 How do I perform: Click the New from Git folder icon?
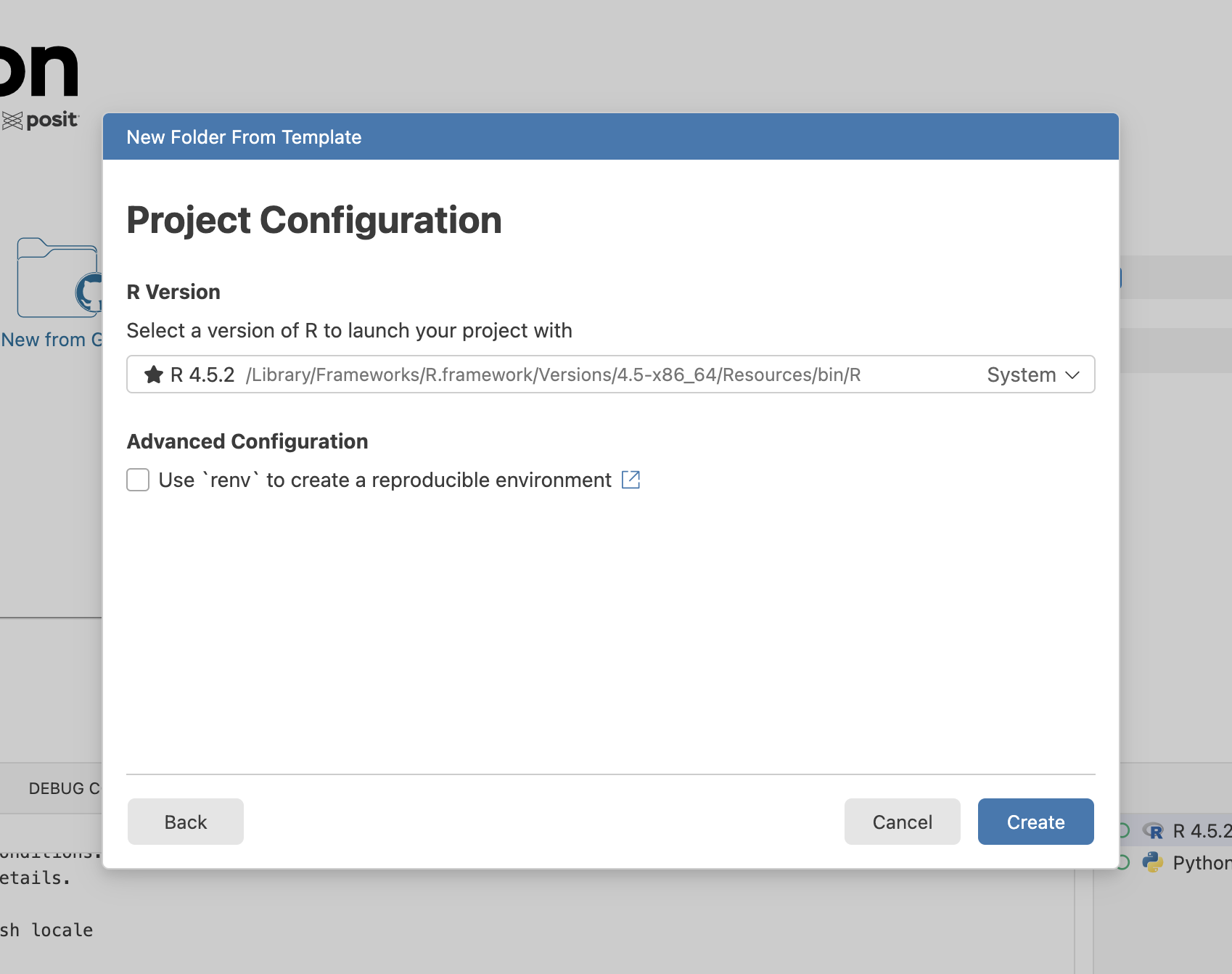coord(58,279)
